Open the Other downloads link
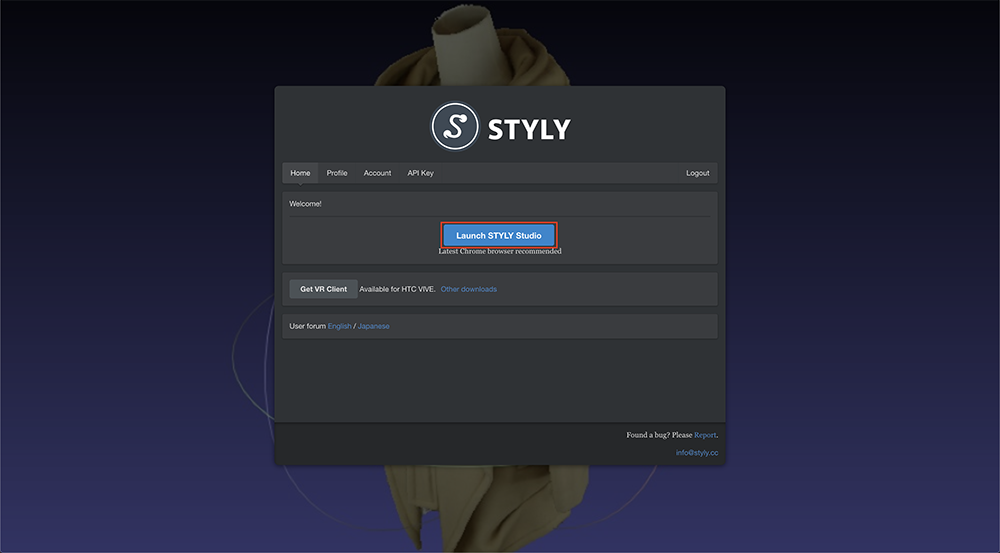The height and width of the screenshot is (553, 1000). click(469, 289)
